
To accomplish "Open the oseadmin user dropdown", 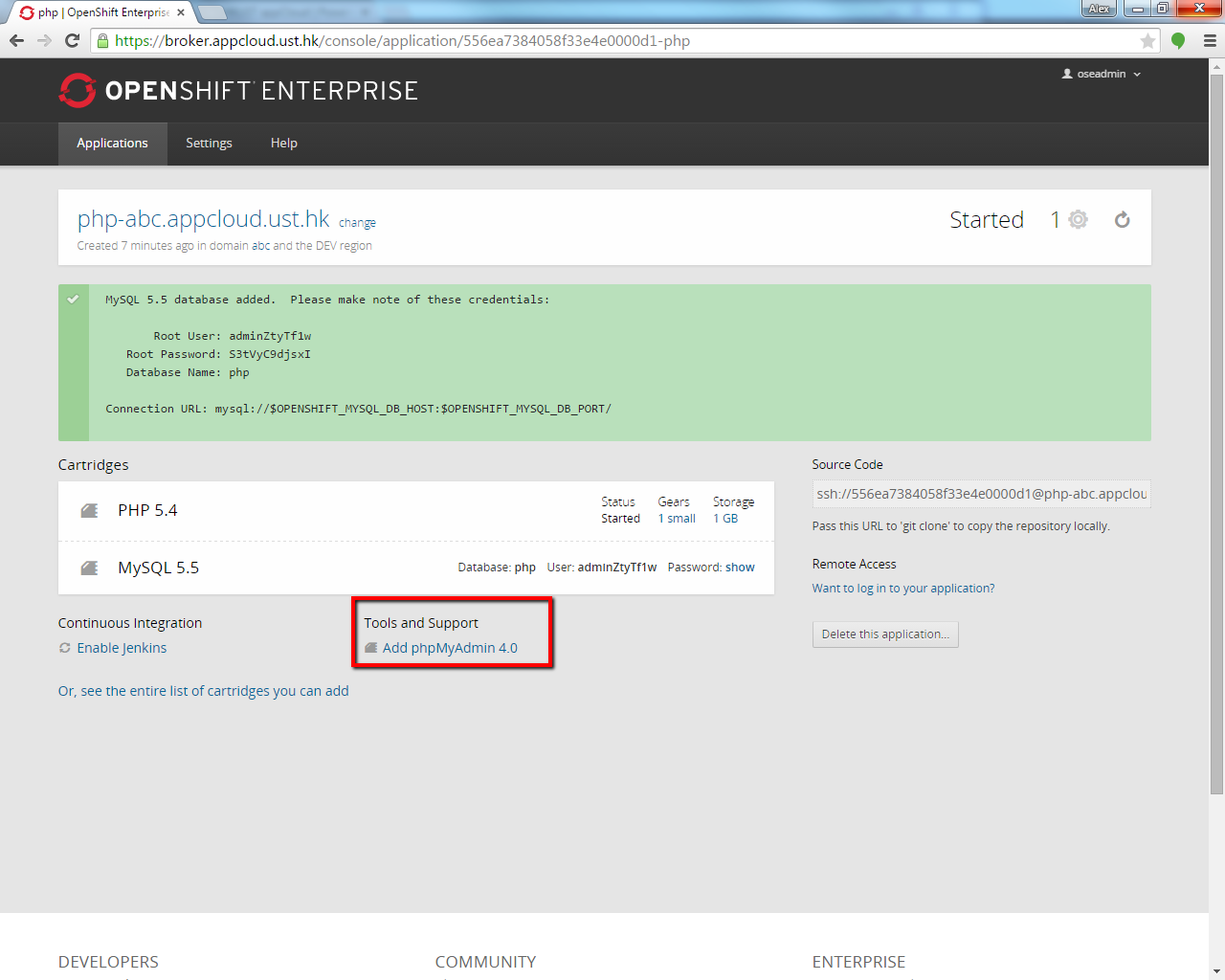I will pos(1101,74).
